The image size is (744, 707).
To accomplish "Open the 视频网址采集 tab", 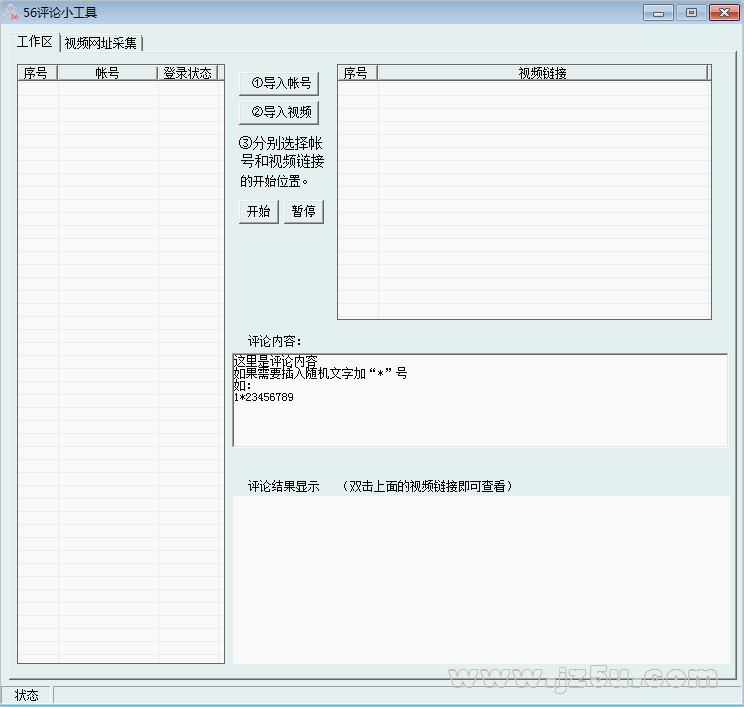I will (101, 43).
